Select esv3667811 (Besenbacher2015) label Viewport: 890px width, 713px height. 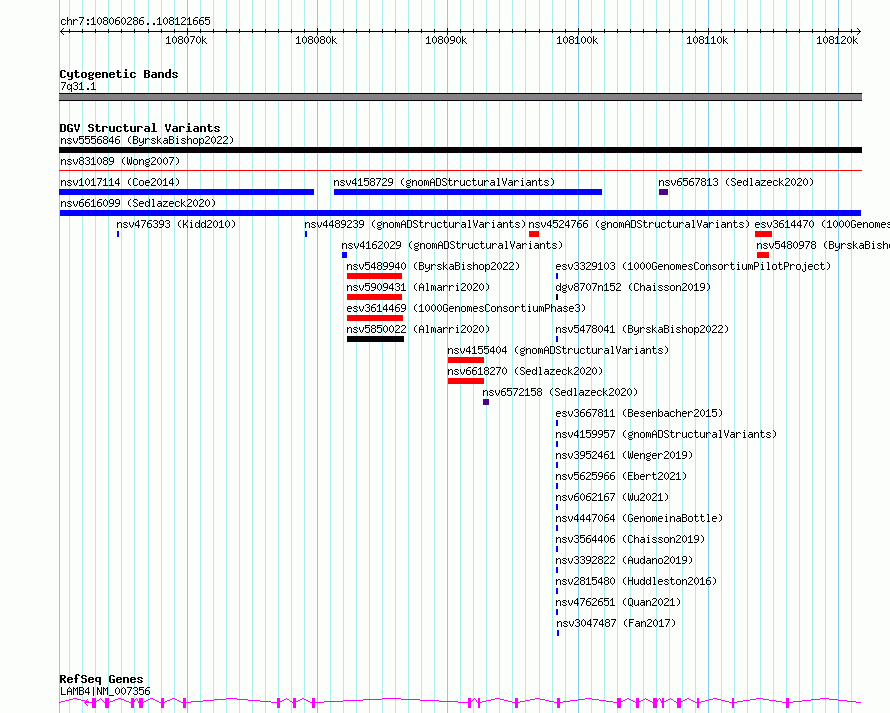pyautogui.click(x=639, y=413)
